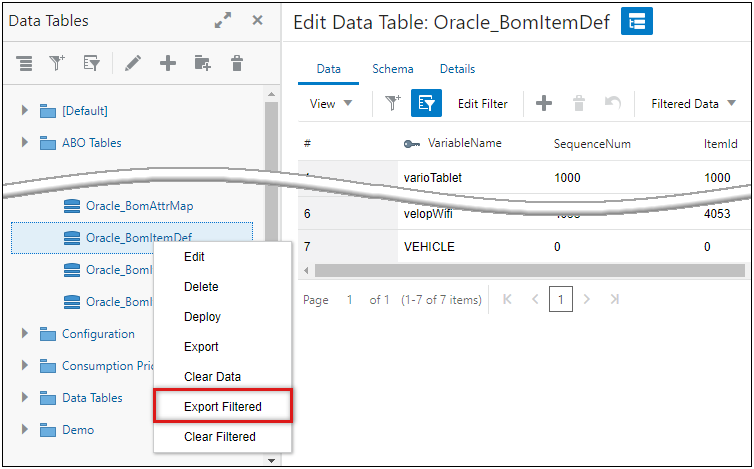Switch to the Details tab
The height and width of the screenshot is (469, 754).
coord(457,69)
